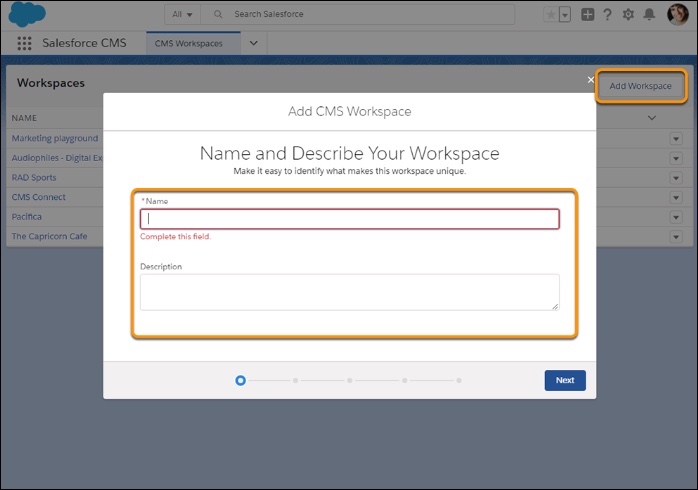Click the Next button
Viewport: 698px width, 490px height.
pyautogui.click(x=565, y=380)
